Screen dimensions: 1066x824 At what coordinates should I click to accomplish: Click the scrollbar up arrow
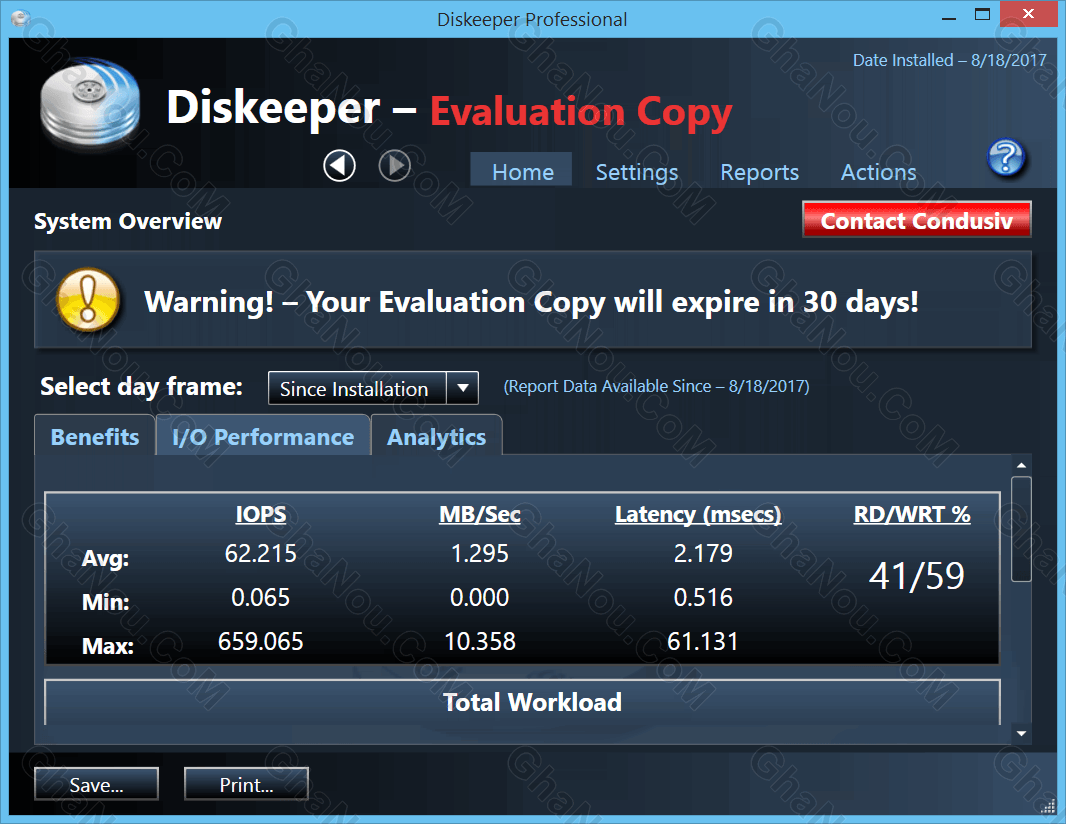click(1021, 465)
